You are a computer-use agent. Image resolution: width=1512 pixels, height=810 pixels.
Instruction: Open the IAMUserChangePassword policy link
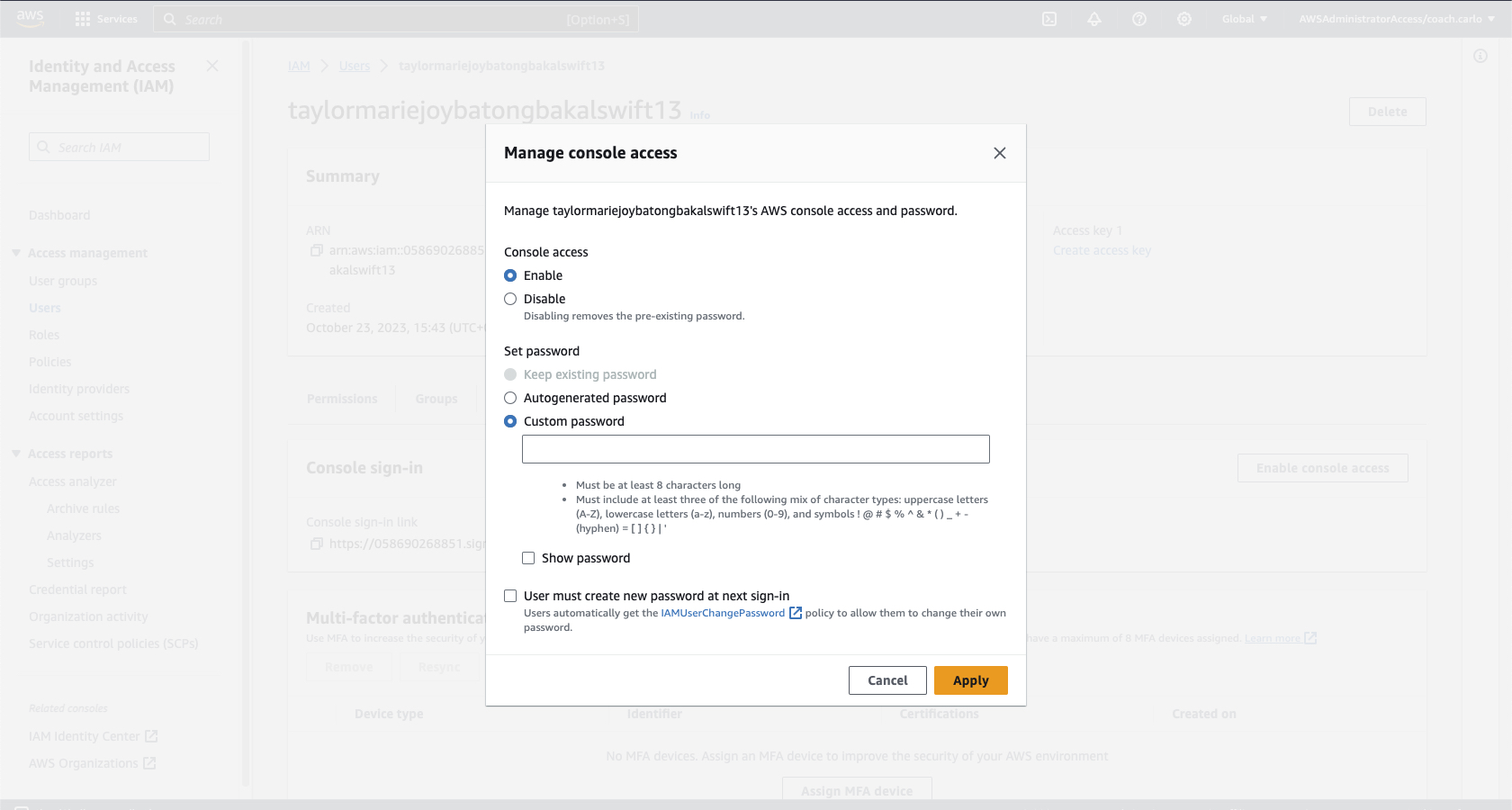point(723,613)
